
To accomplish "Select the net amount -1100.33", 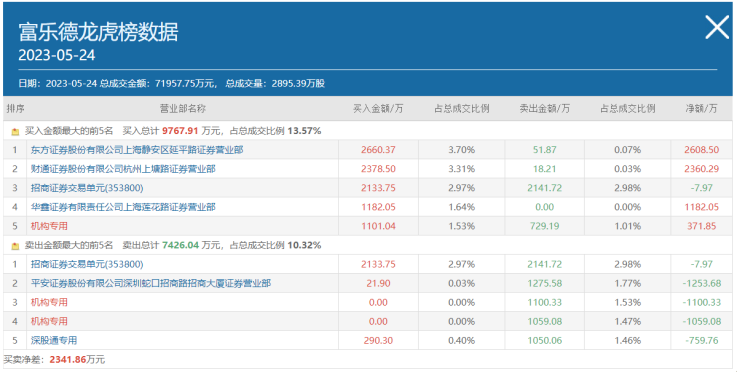I will [x=701, y=302].
